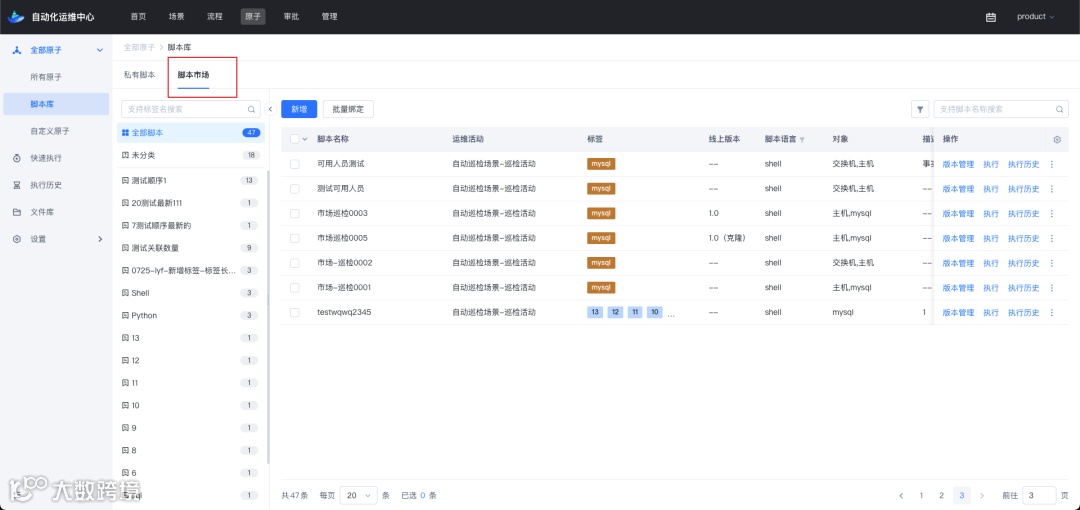The image size is (1080, 510).
Task: Click the 批量绑定 button
Action: coord(348,109)
